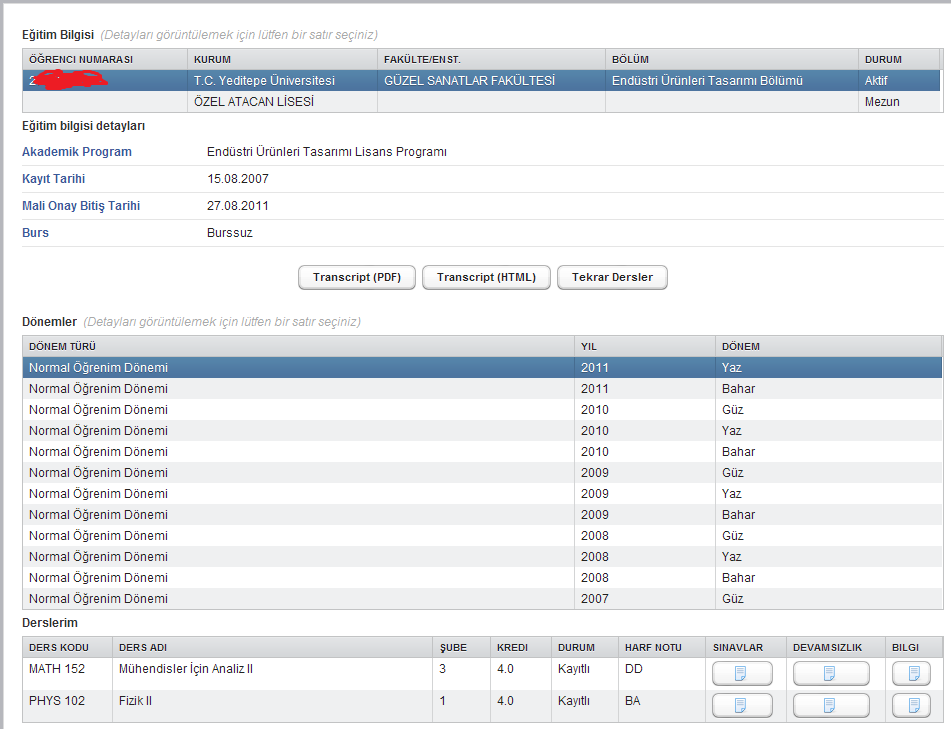Click Endüstri Ürünleri Tasarımı Lisans Programı value
This screenshot has height=729, width=951.
pos(327,152)
